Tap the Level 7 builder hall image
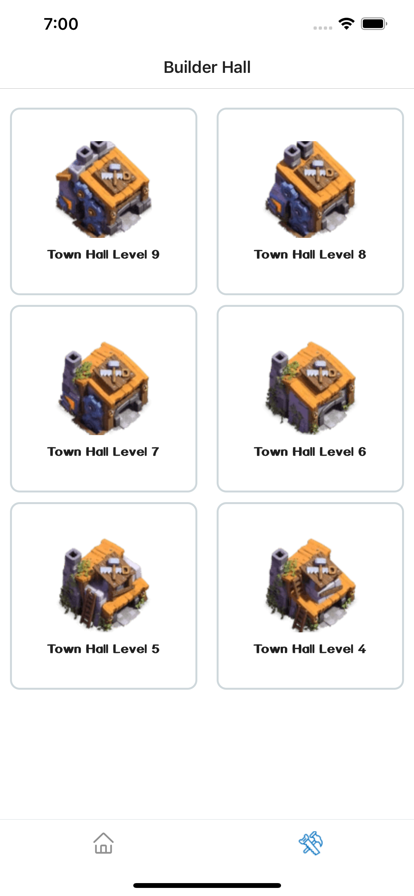The width and height of the screenshot is (414, 896). point(104,387)
